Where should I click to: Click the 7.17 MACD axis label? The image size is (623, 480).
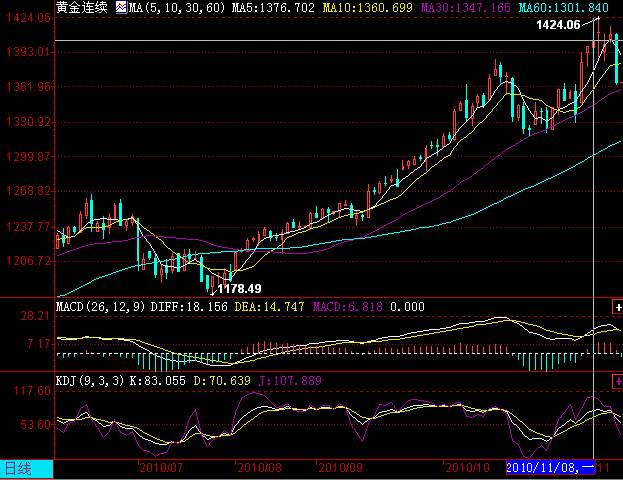(39, 344)
